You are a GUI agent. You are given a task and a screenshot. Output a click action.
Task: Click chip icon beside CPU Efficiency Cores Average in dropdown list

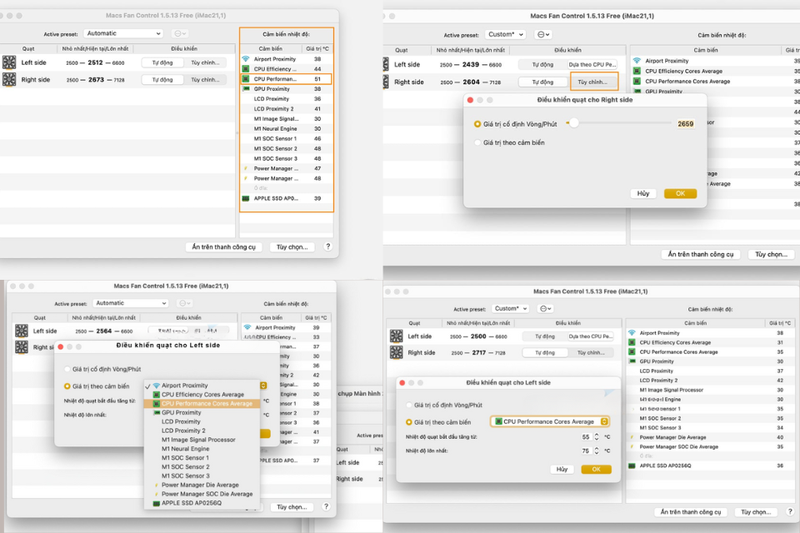pos(156,395)
